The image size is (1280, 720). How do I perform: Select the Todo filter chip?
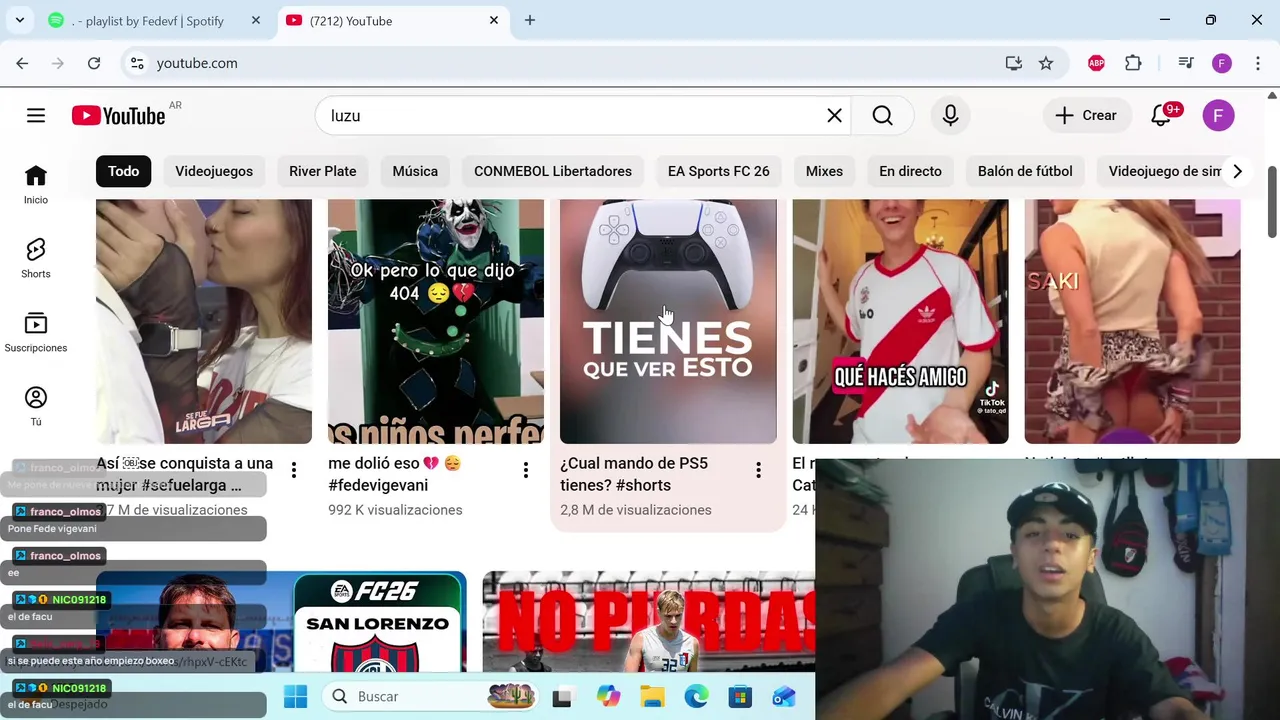pos(124,171)
